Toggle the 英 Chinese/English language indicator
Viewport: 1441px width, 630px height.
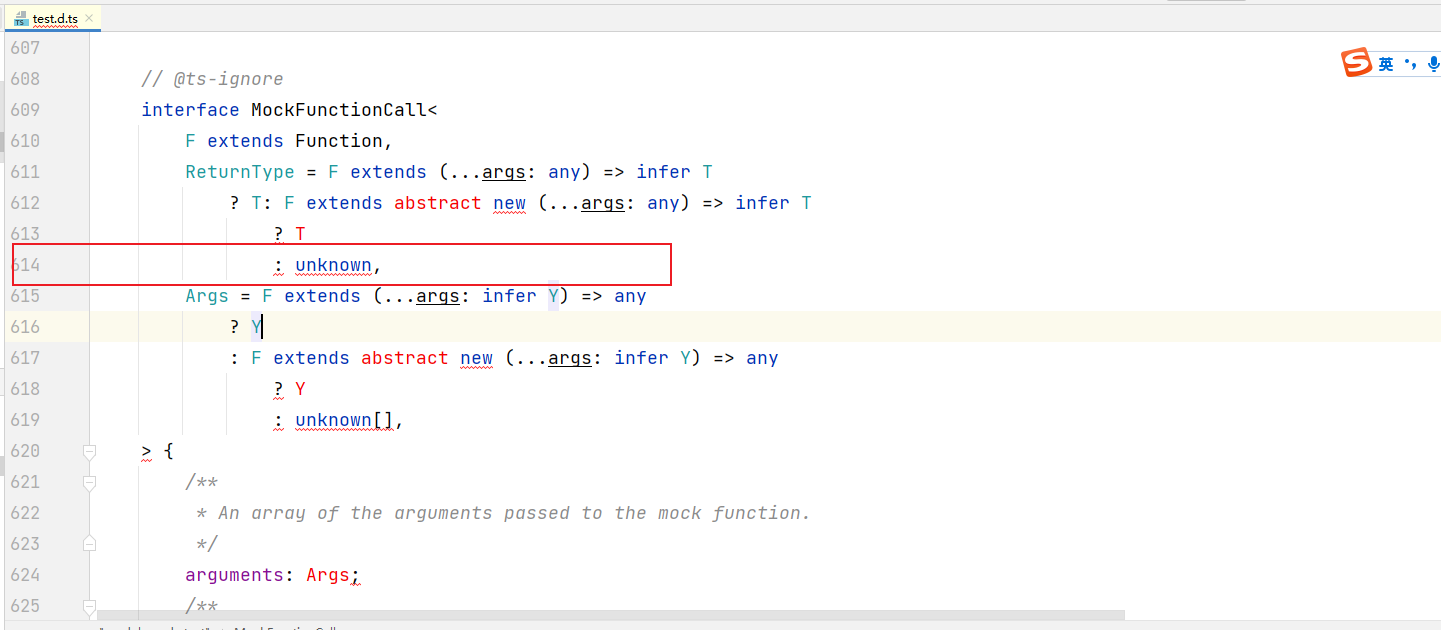[x=1384, y=63]
